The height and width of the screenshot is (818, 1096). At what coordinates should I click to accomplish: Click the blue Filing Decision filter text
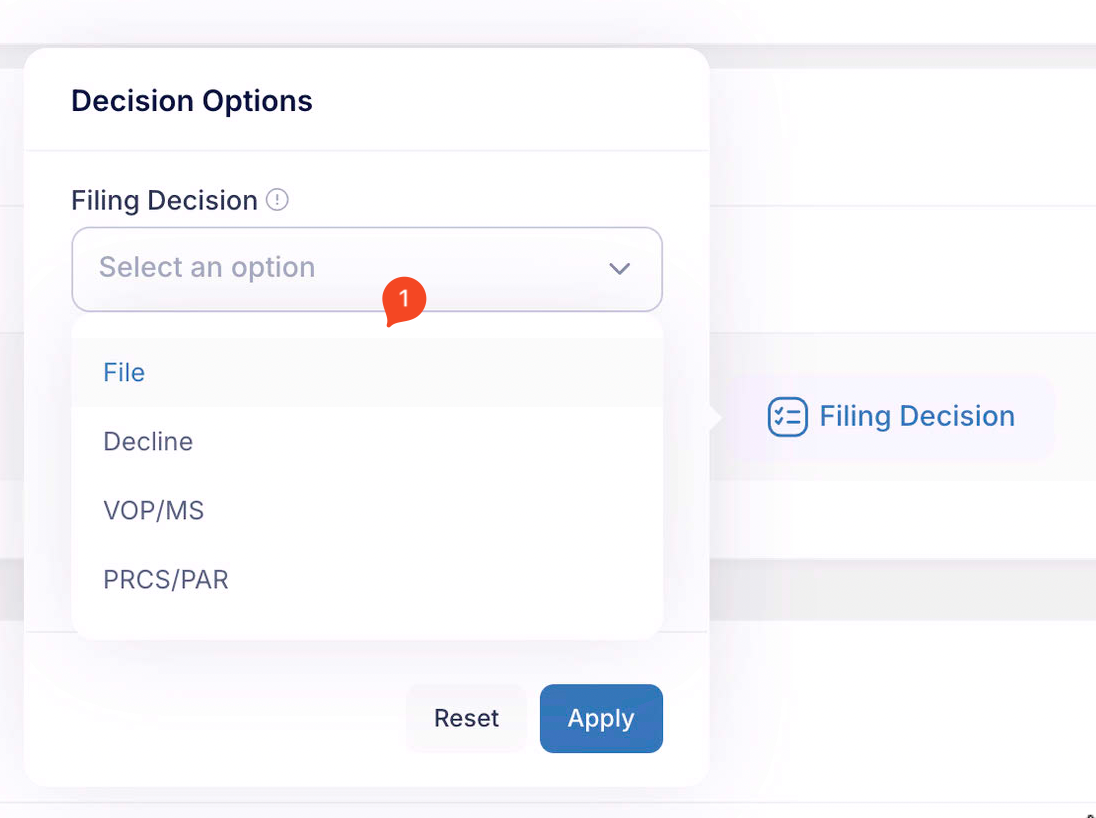(917, 416)
